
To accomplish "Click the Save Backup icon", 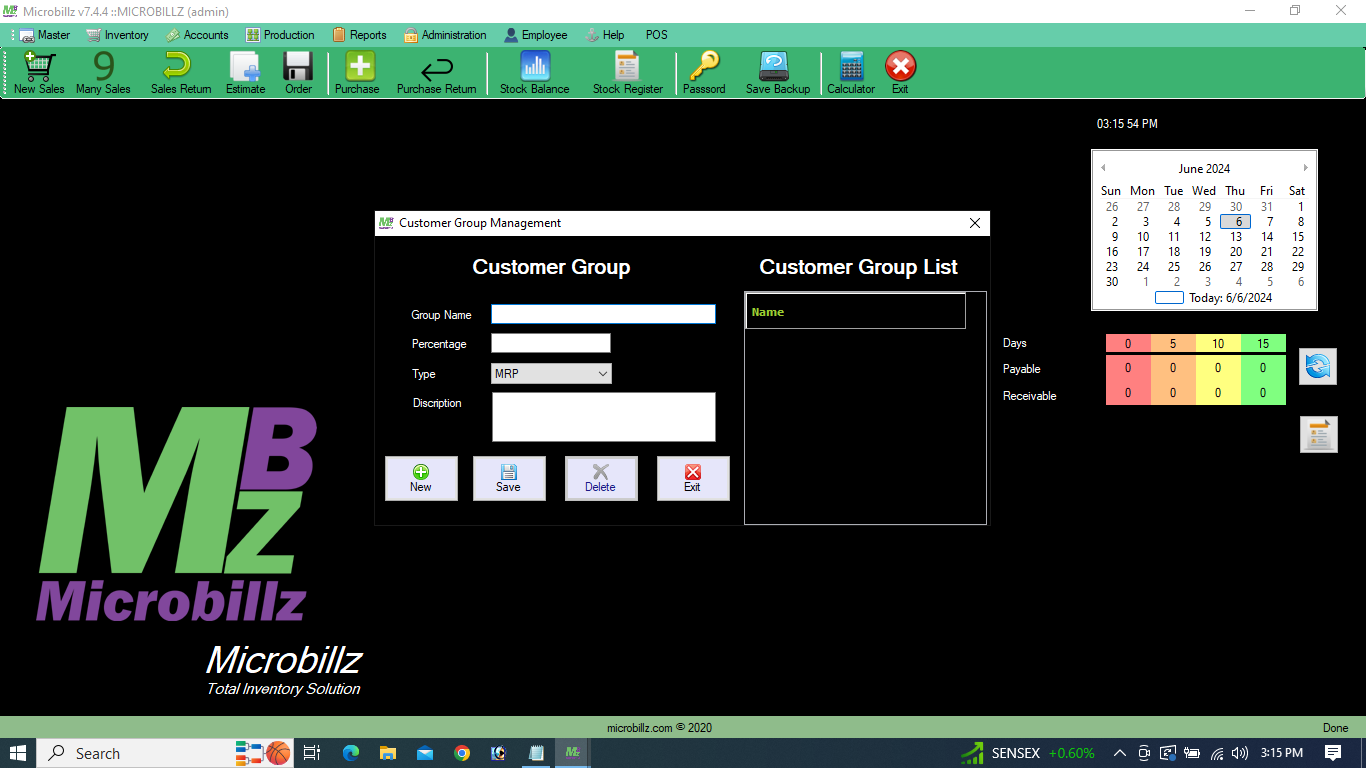I will point(777,72).
